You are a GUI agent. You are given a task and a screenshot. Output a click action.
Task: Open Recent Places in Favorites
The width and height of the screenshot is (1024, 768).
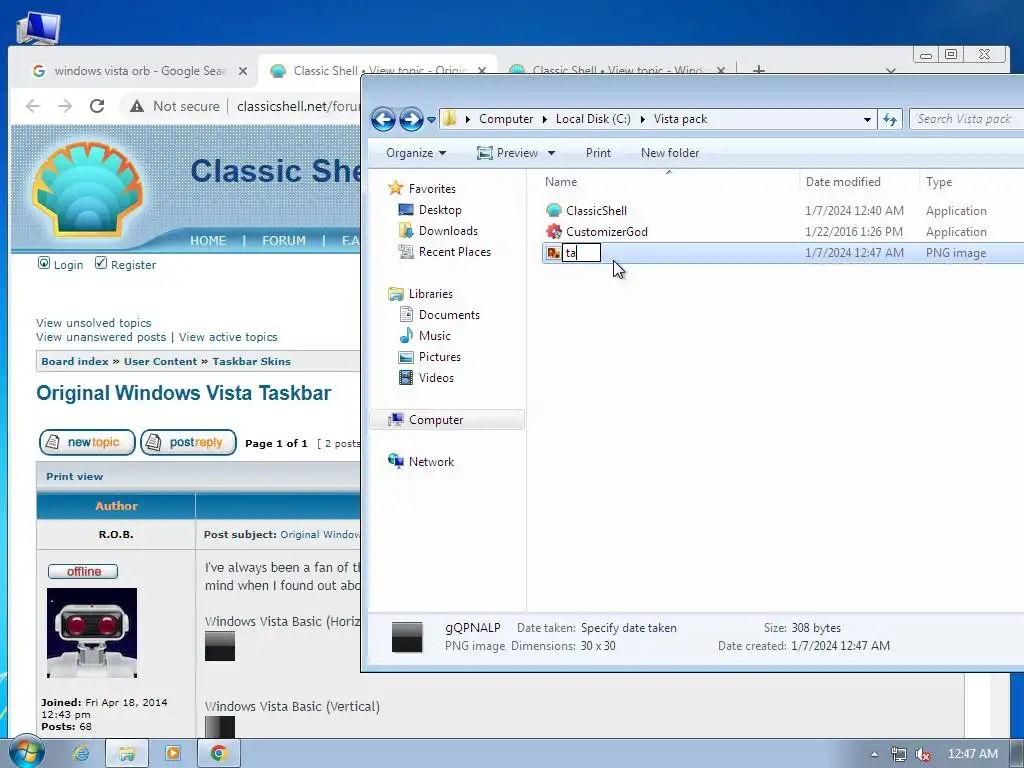[x=455, y=251]
